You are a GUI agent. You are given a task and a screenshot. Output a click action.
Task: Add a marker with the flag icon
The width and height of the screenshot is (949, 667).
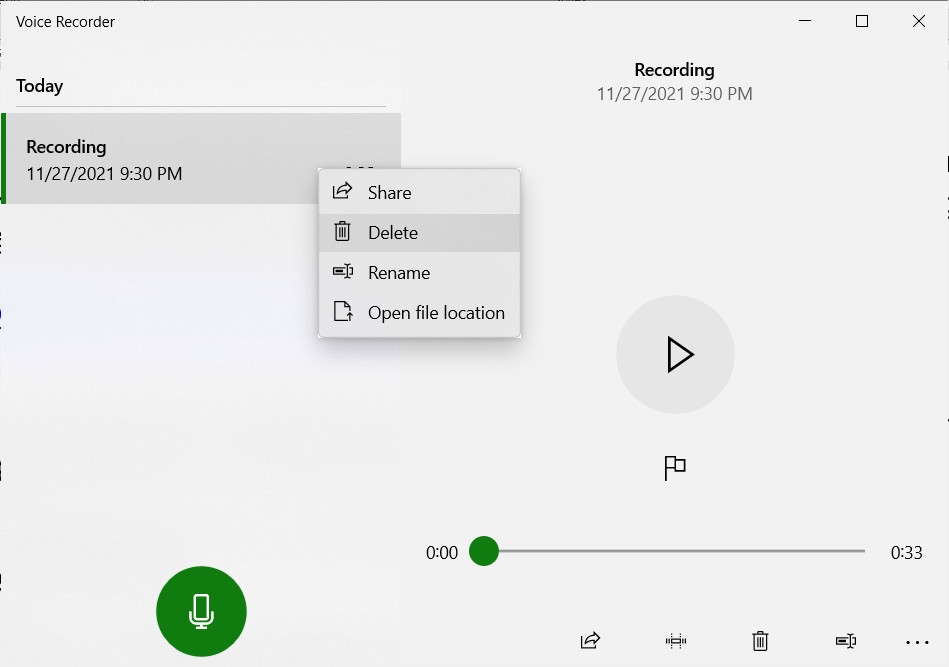tap(675, 468)
